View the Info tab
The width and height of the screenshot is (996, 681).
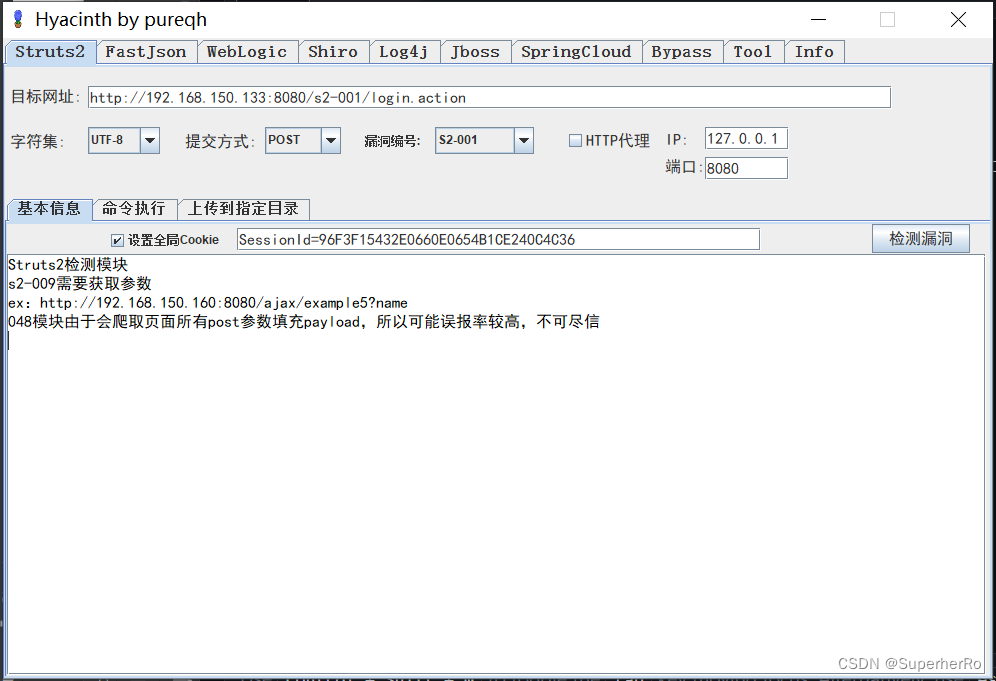814,51
